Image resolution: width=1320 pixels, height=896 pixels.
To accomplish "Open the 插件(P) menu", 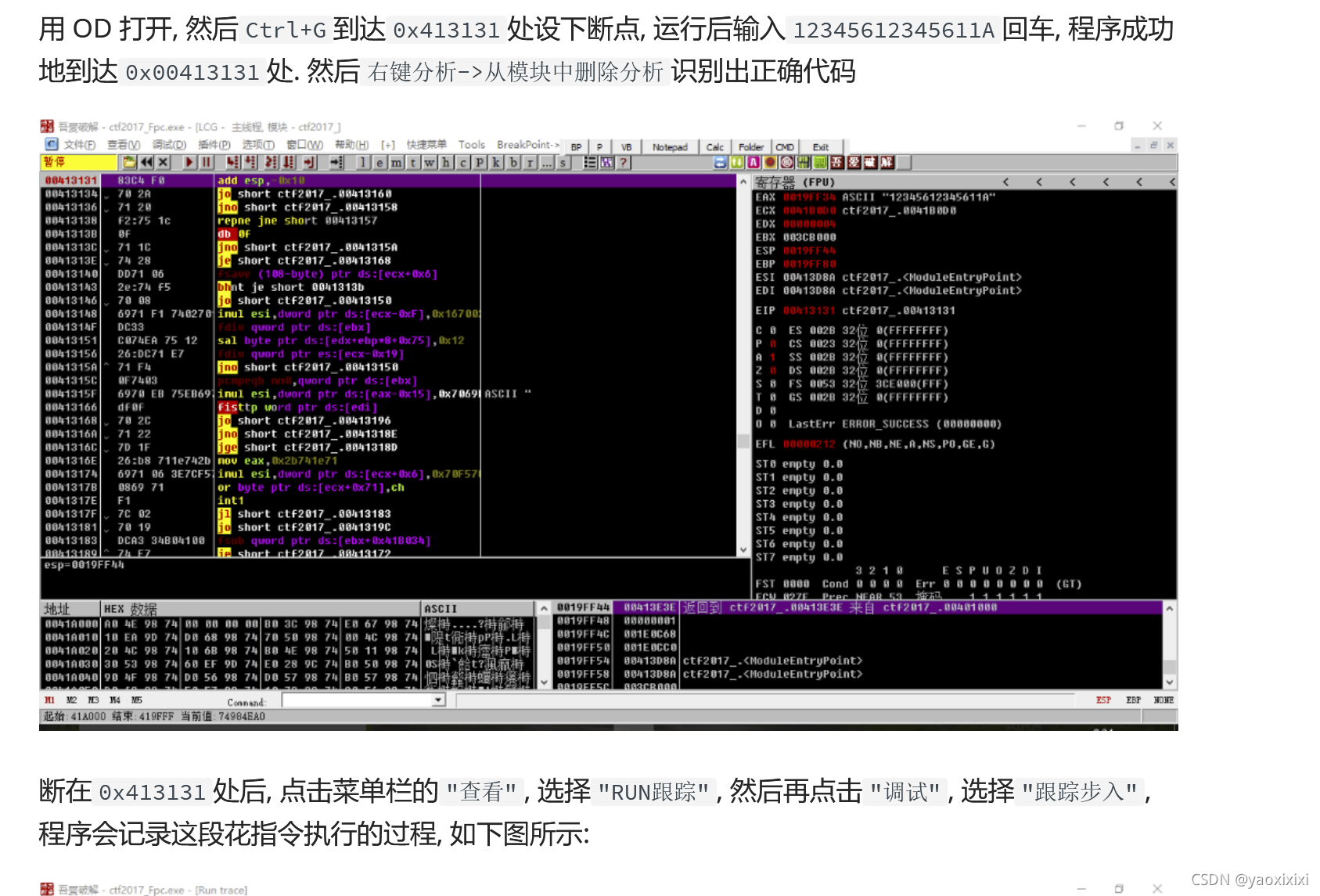I will click(x=214, y=145).
